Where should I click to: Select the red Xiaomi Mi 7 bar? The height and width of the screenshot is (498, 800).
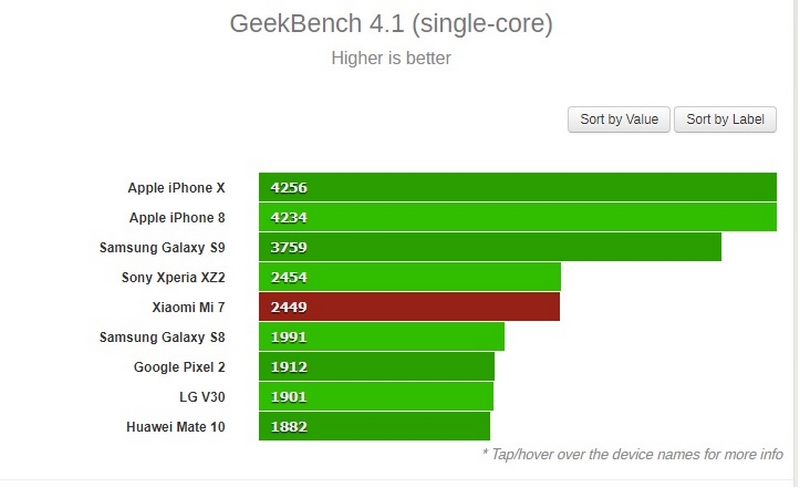pos(409,307)
